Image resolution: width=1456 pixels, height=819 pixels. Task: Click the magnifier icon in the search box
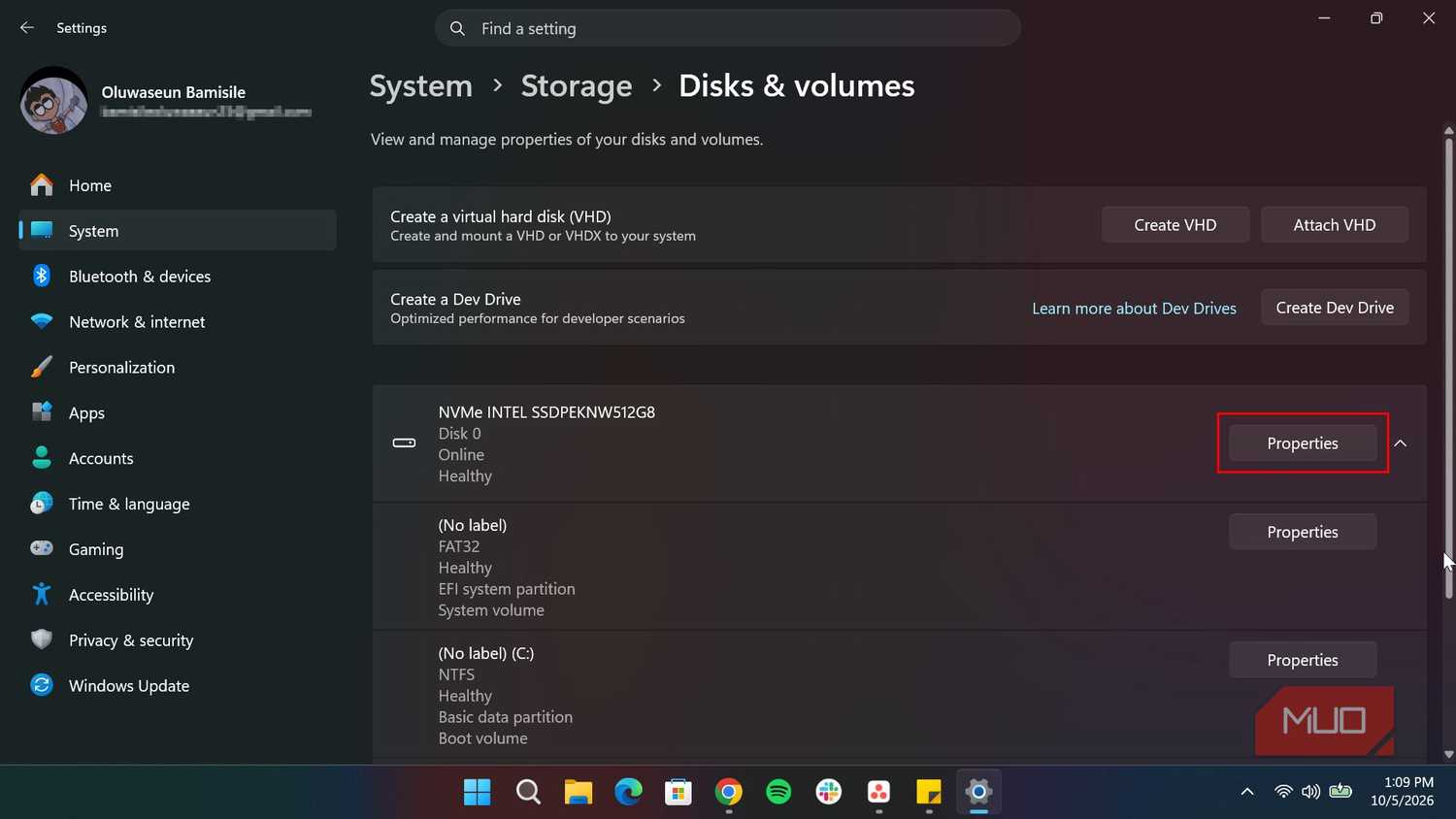tap(457, 28)
